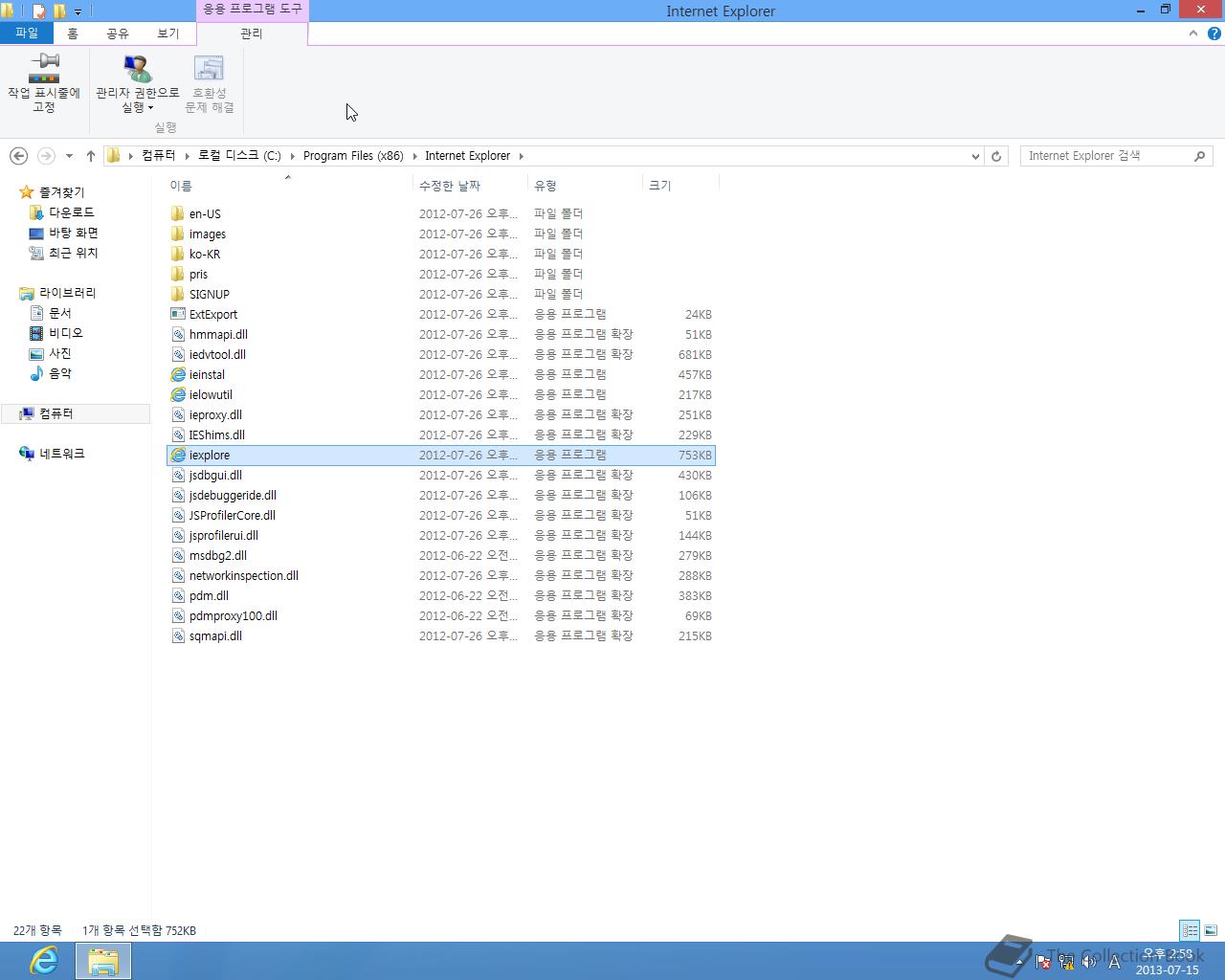This screenshot has width=1225, height=980.
Task: Refresh the folder view button
Action: pyautogui.click(x=996, y=156)
